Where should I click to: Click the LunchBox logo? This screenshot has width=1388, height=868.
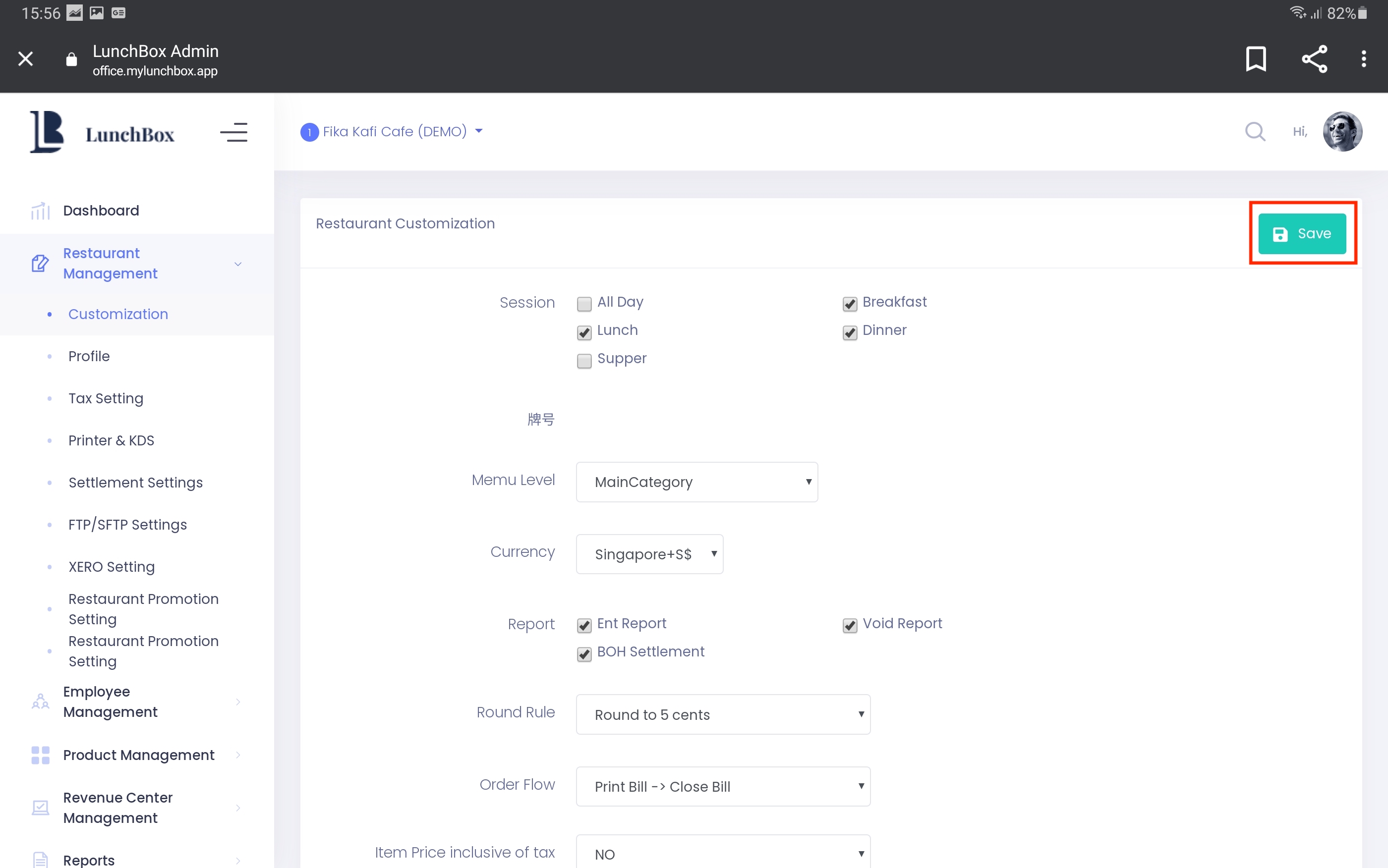[102, 133]
